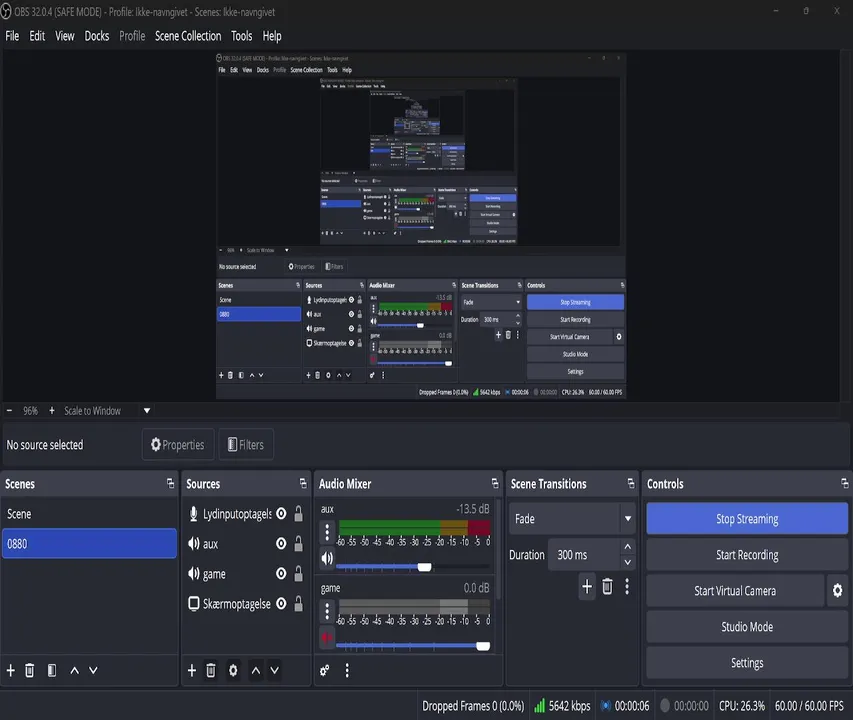
Task: Open advanced audio properties gears icon
Action: 325,671
